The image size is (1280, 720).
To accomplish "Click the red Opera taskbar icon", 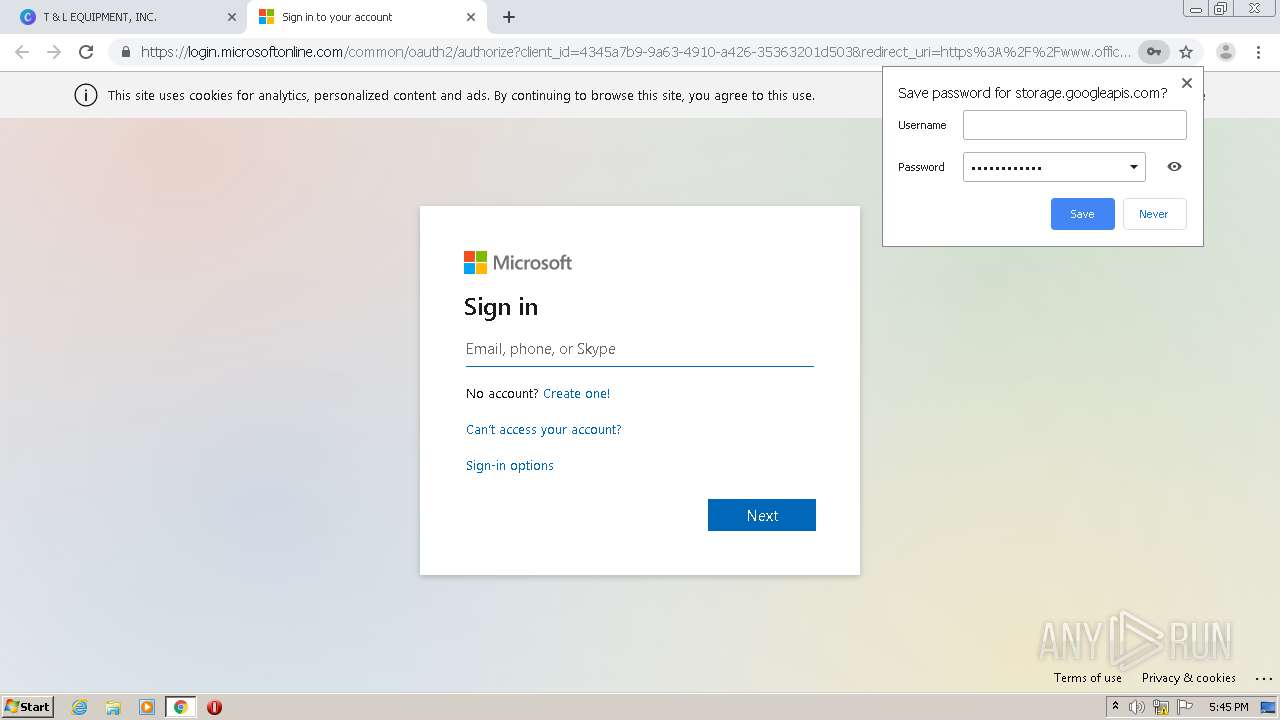I will (214, 707).
